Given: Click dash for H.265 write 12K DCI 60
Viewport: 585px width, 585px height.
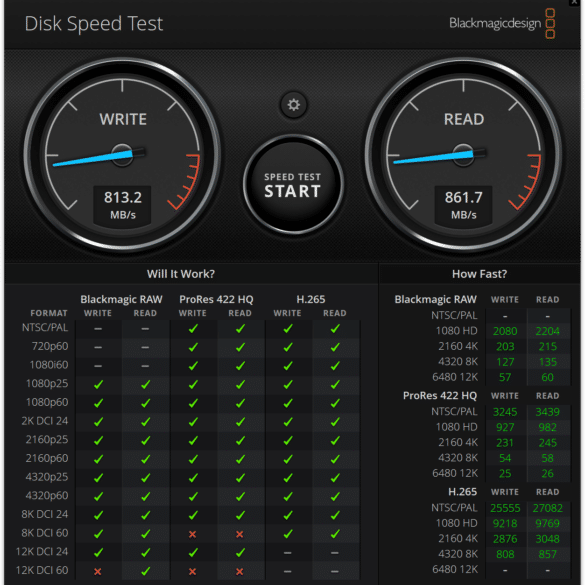Looking at the screenshot, I should 287,571.
